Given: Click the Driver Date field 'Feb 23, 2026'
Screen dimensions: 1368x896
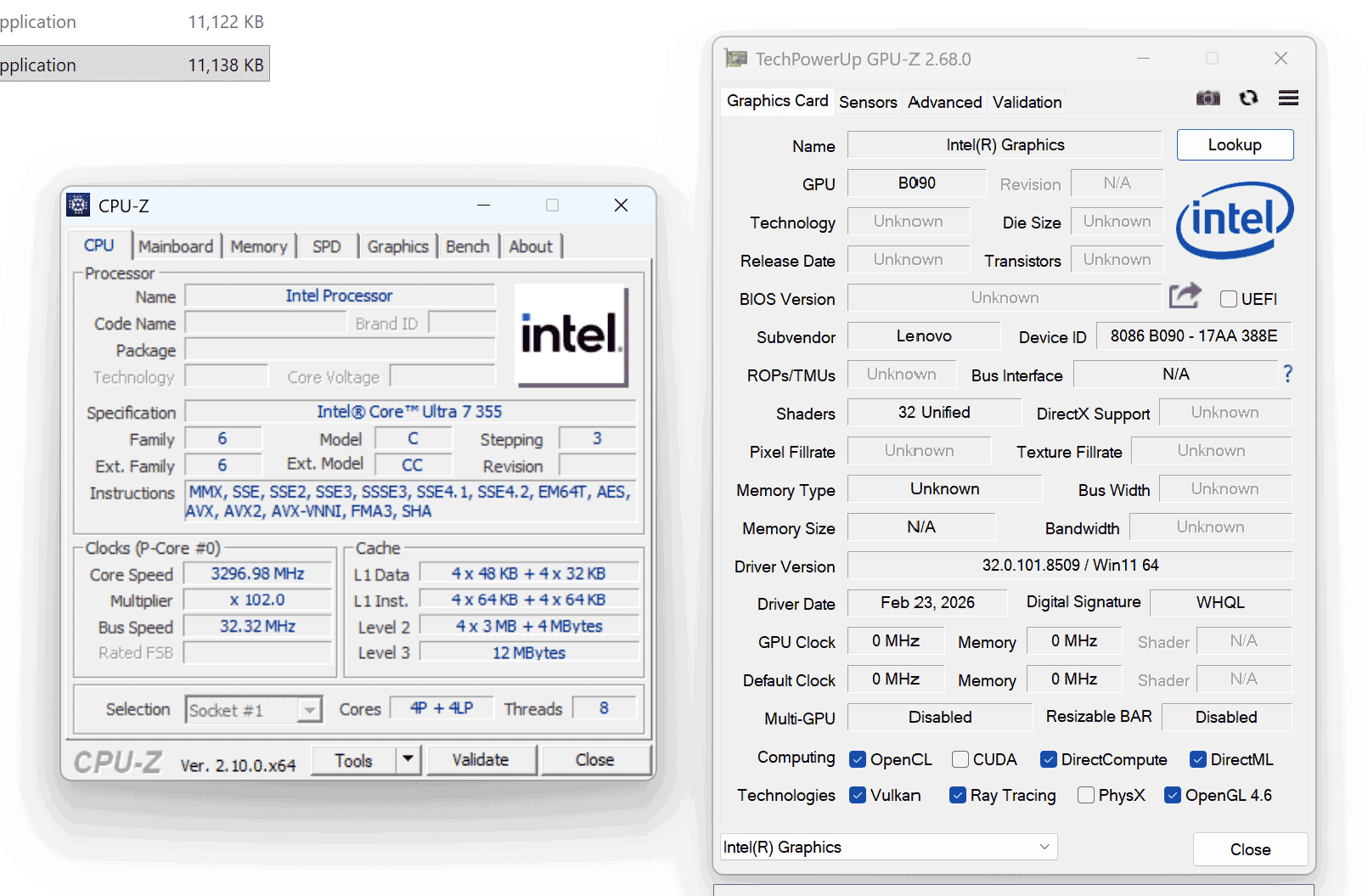Looking at the screenshot, I should (x=927, y=602).
